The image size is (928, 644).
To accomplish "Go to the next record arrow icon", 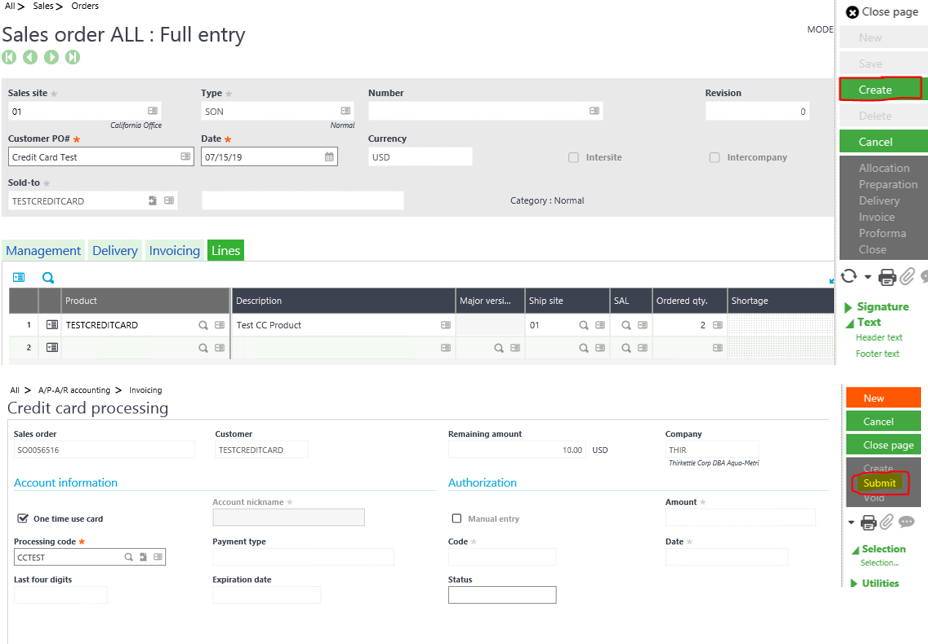I will (x=51, y=57).
